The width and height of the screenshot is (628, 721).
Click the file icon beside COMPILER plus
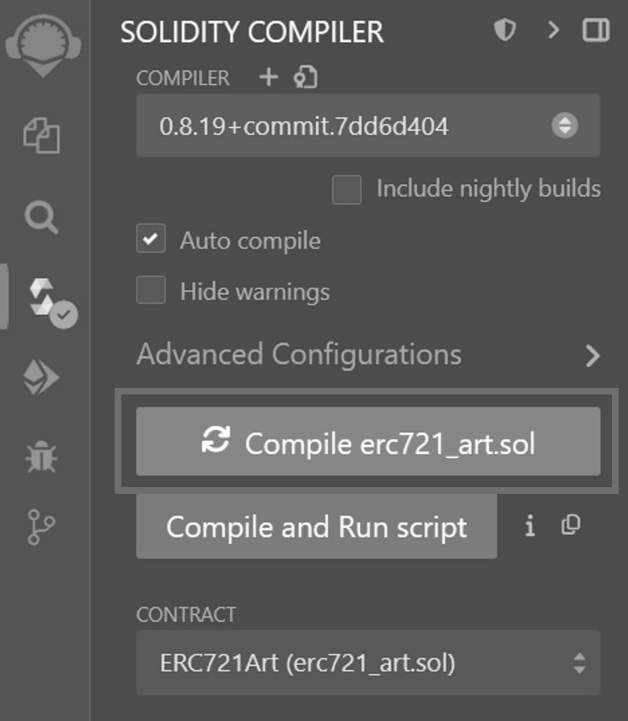pyautogui.click(x=305, y=77)
